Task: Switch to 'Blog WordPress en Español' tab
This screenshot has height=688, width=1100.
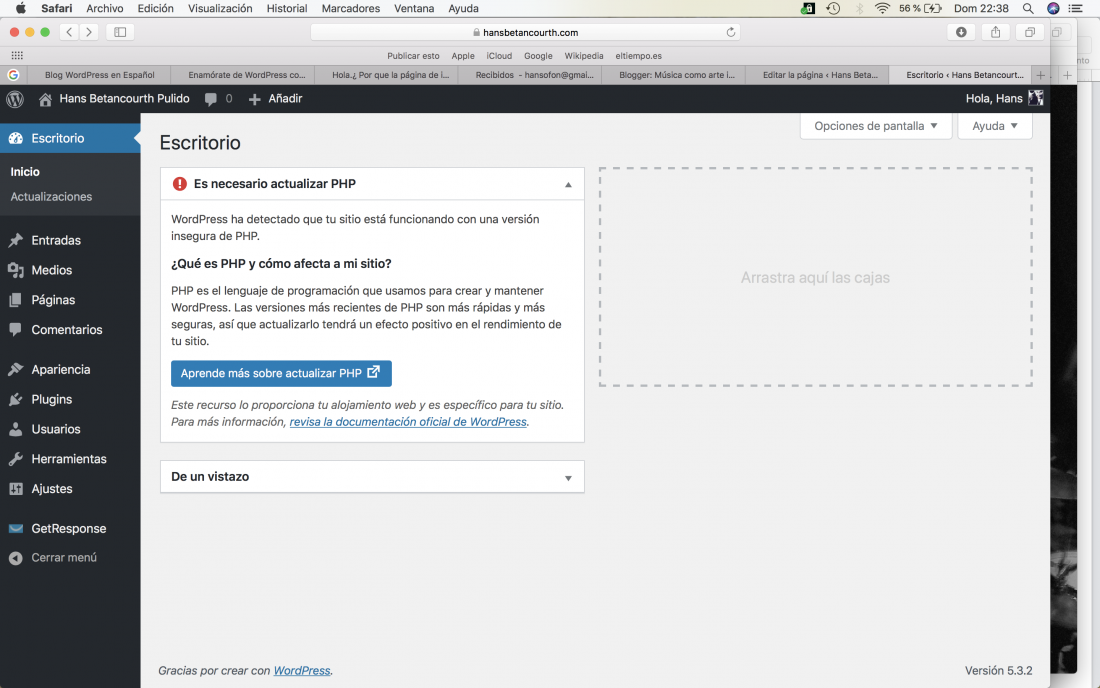Action: pos(100,75)
